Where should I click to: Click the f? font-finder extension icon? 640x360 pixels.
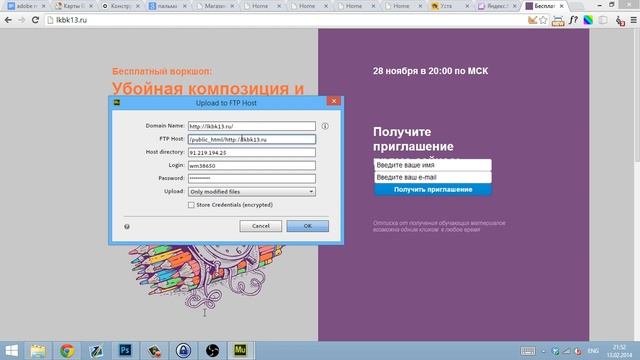point(573,20)
